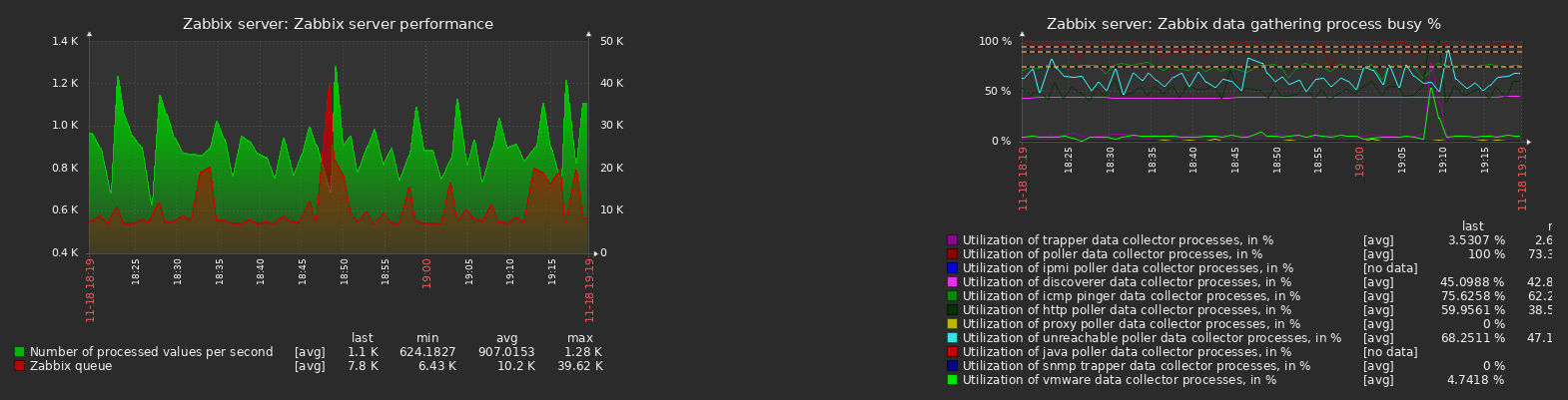Click '[no data]' in the java poller row
This screenshot has height=400, width=1568.
(1390, 352)
